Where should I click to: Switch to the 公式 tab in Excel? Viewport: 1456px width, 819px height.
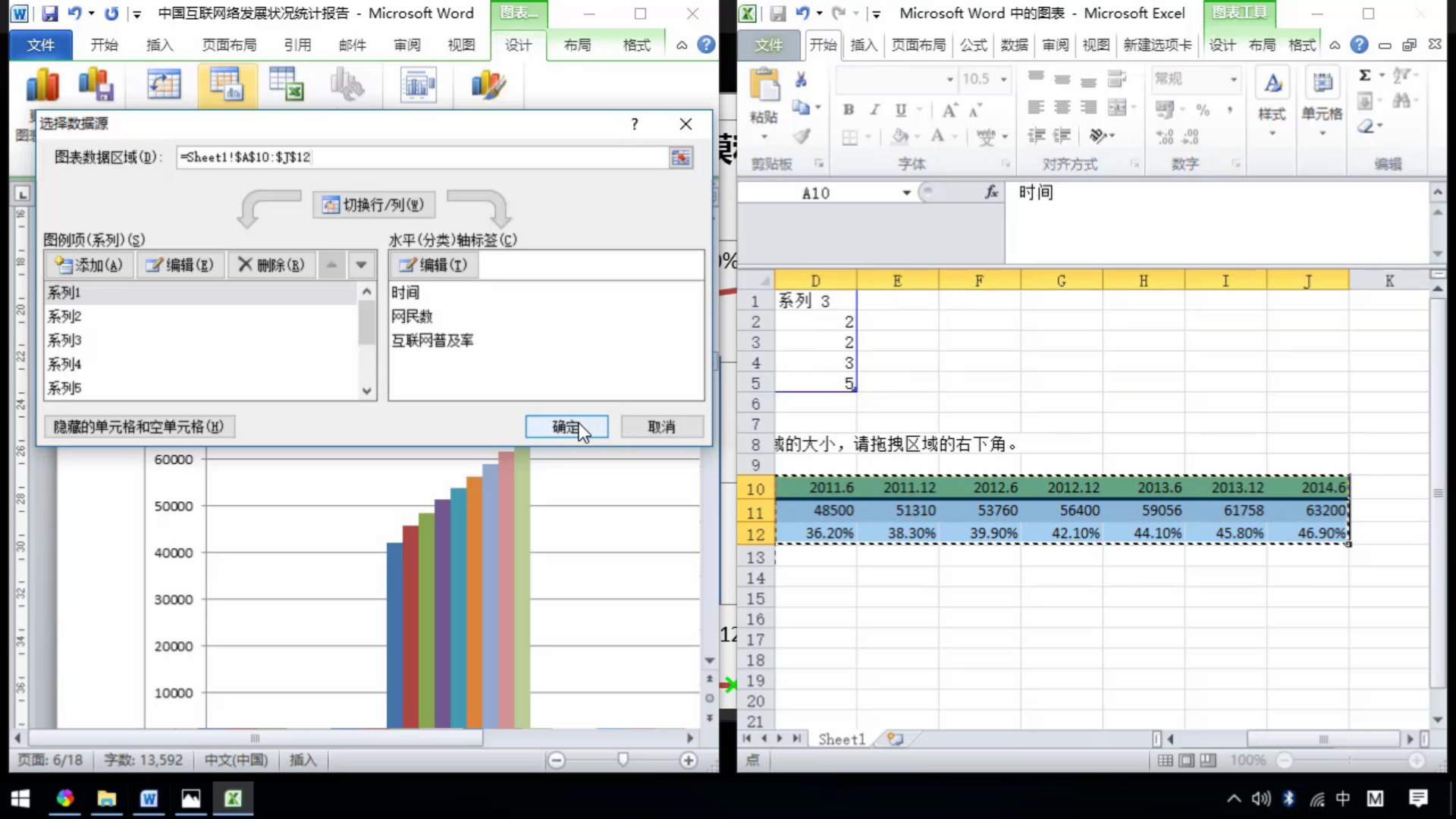pos(973,45)
